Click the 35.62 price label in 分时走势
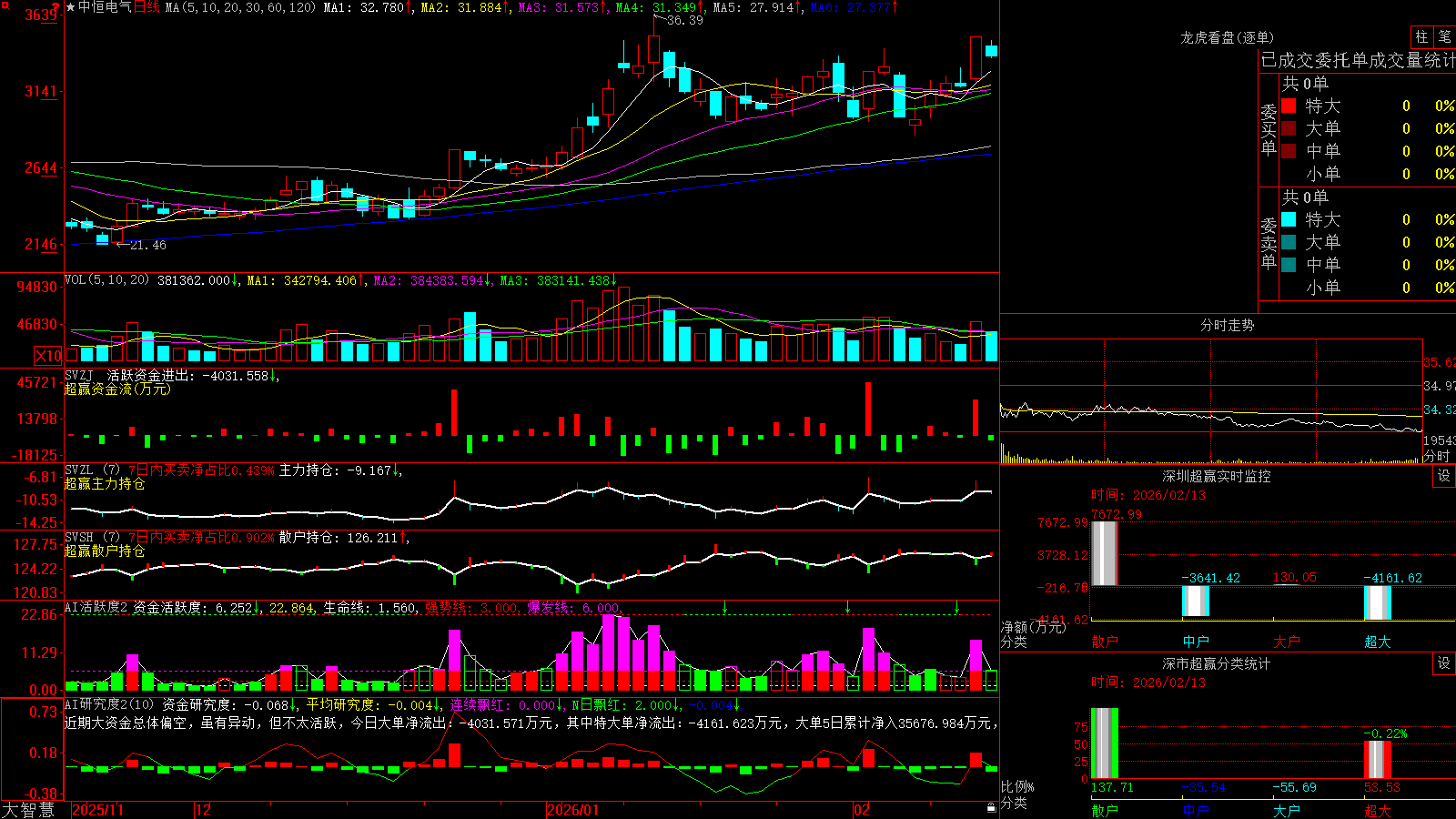Viewport: 1456px width, 819px height. pos(1440,362)
